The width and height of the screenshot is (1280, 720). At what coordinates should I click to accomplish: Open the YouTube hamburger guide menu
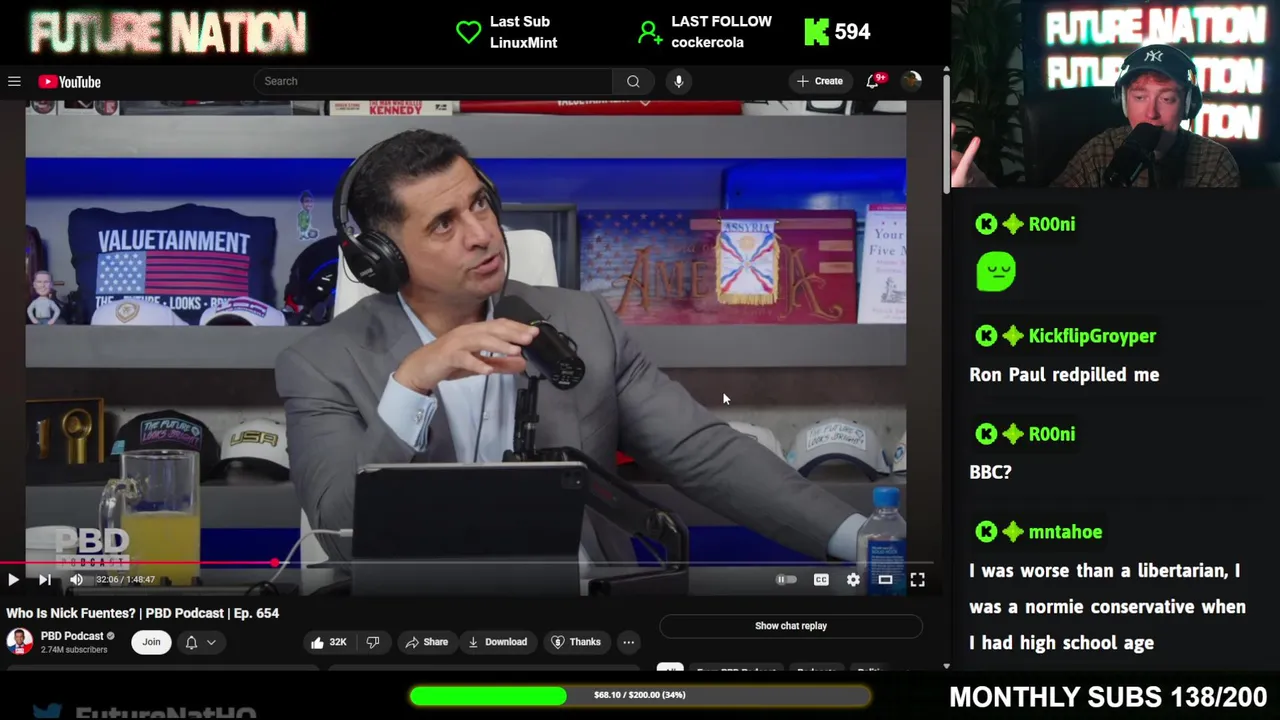point(14,81)
